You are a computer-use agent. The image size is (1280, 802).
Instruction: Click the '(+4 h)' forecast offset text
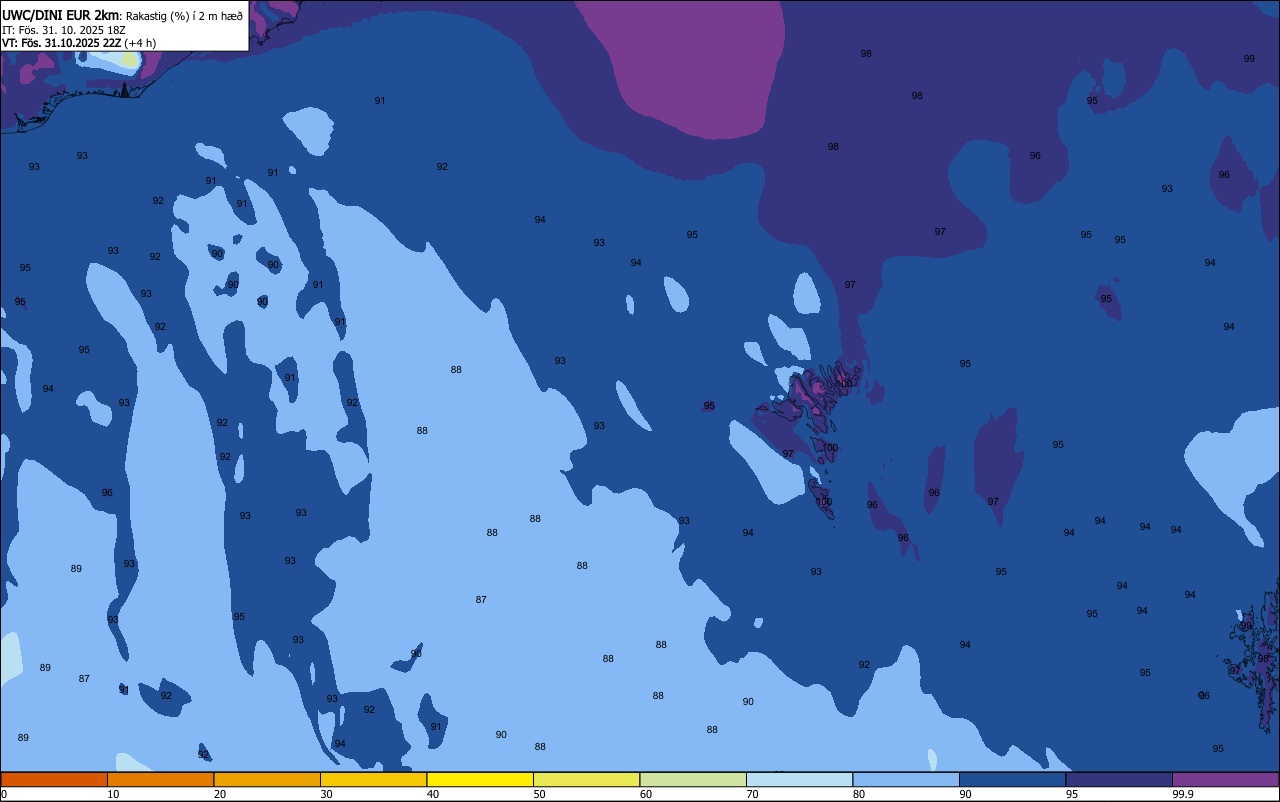click(140, 43)
